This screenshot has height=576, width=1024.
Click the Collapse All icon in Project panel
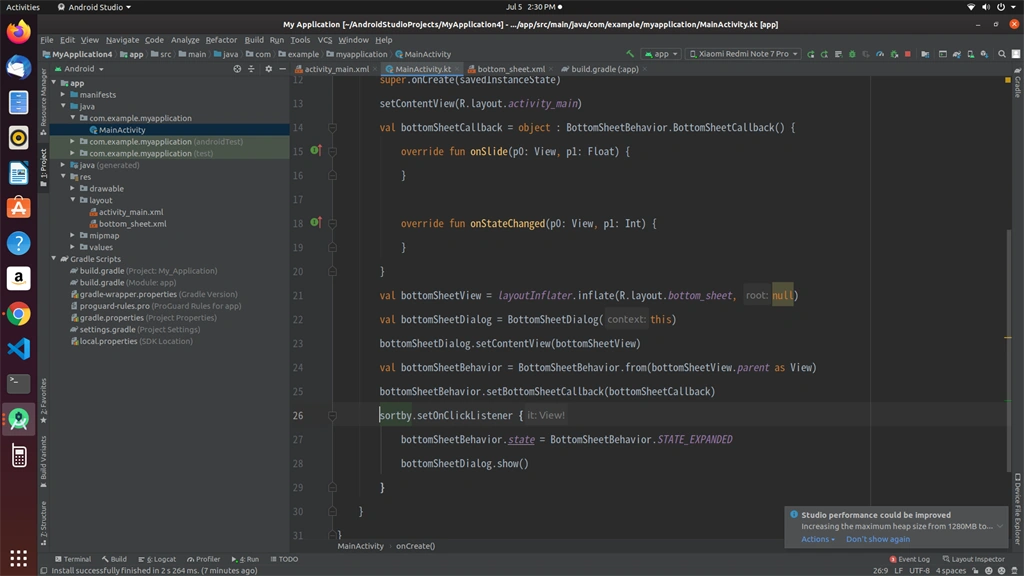point(251,69)
